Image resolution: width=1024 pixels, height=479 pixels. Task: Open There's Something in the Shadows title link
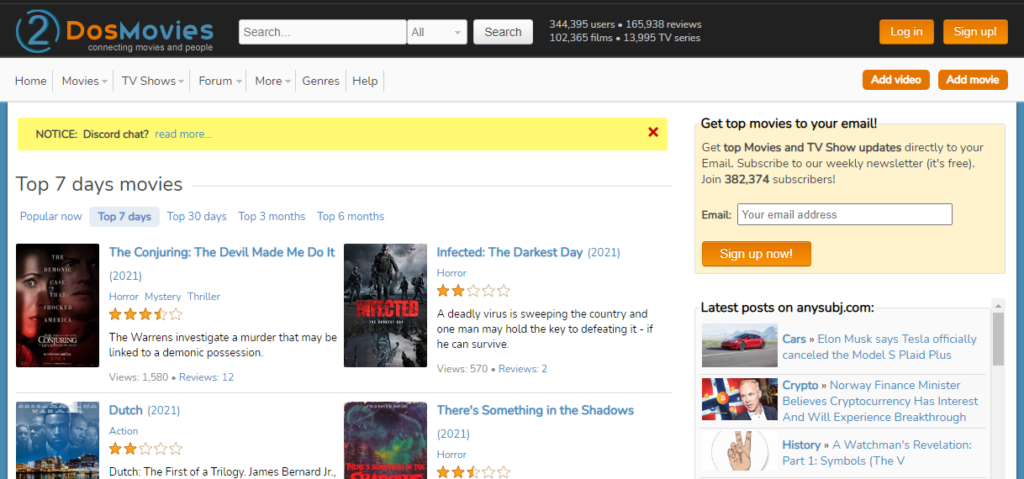click(x=535, y=410)
